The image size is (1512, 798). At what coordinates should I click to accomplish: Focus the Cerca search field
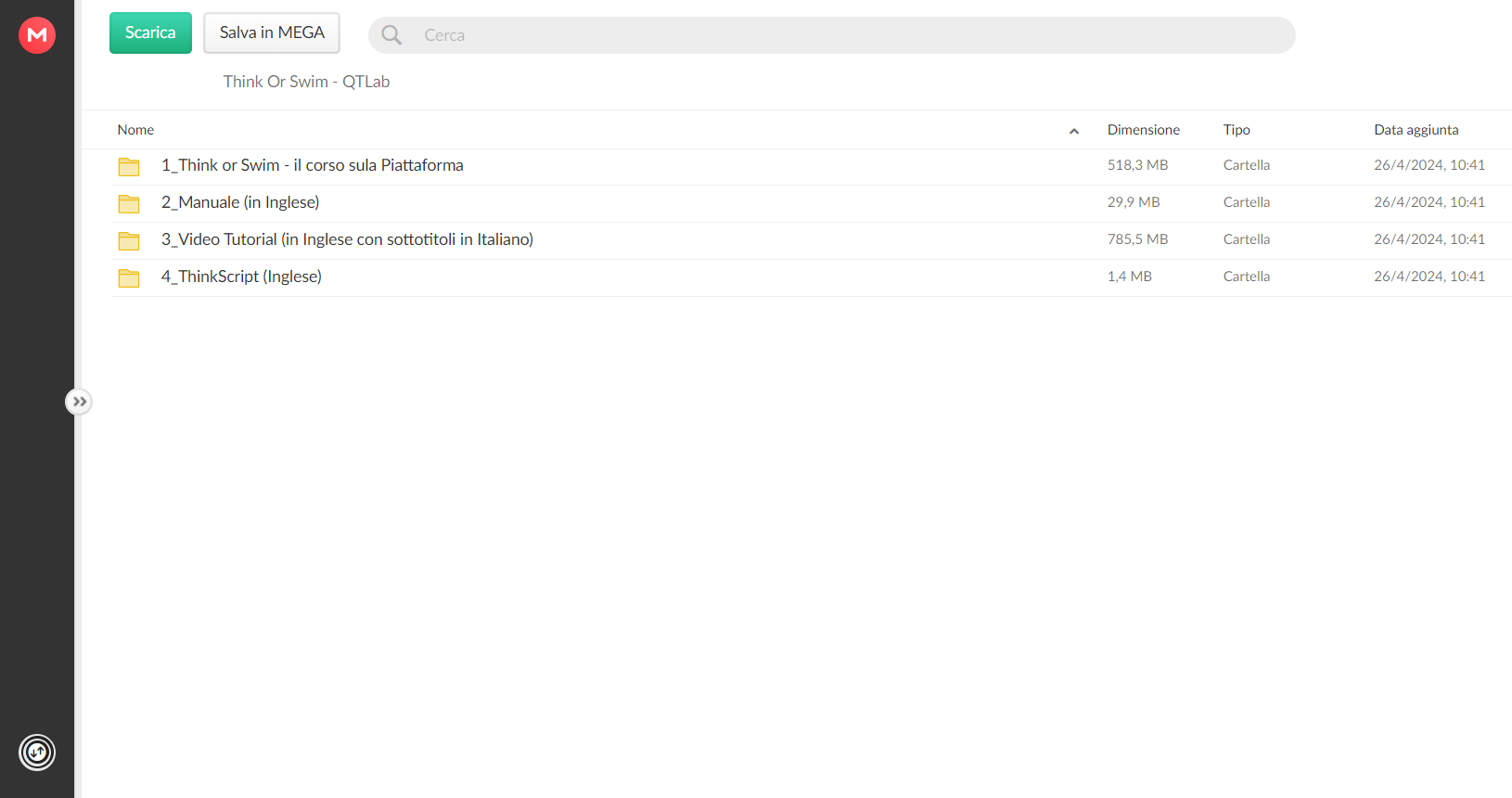[x=831, y=35]
